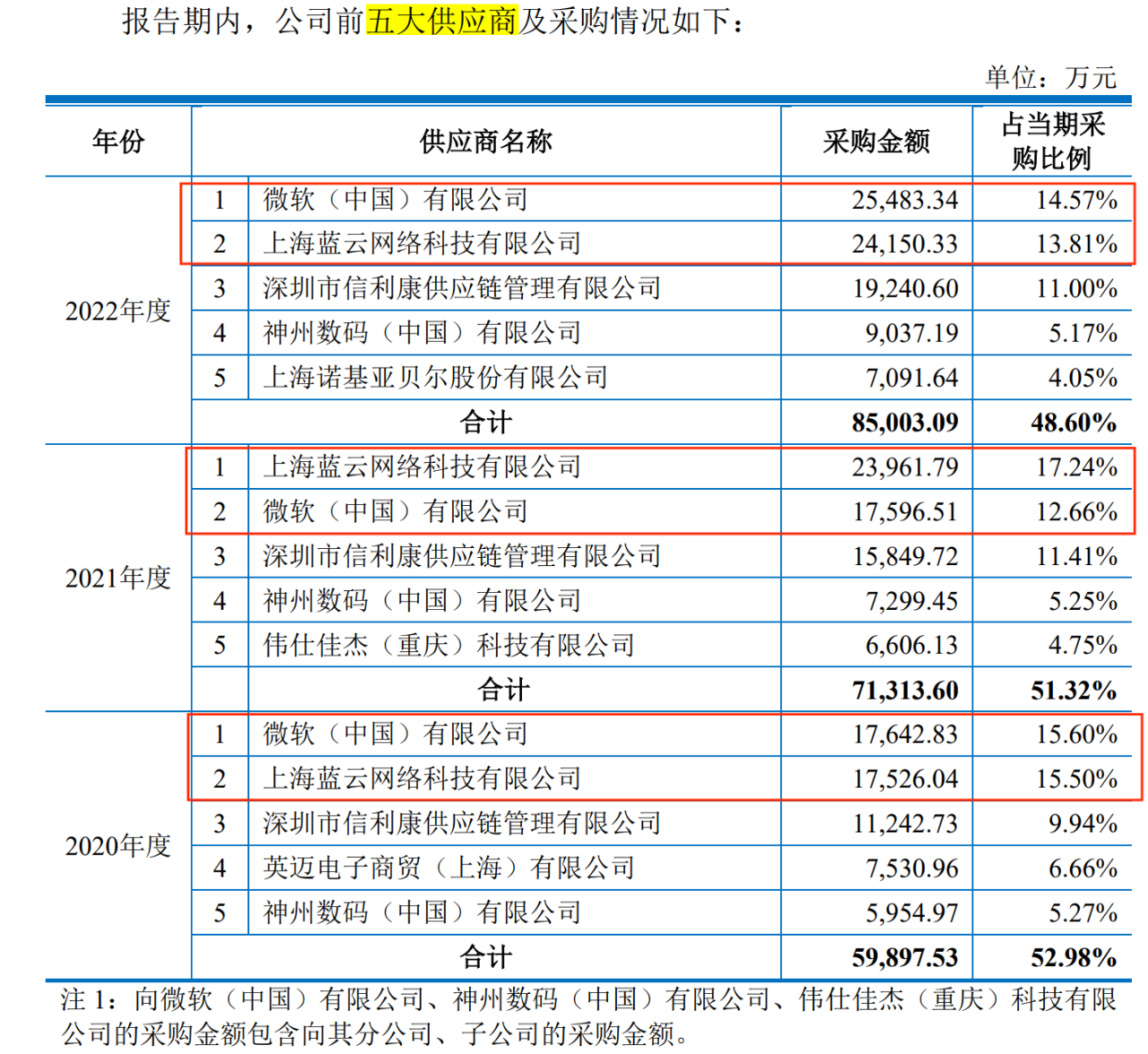This screenshot has width=1148, height=1054.
Task: Click the "供应商名称" column header
Action: point(486,141)
